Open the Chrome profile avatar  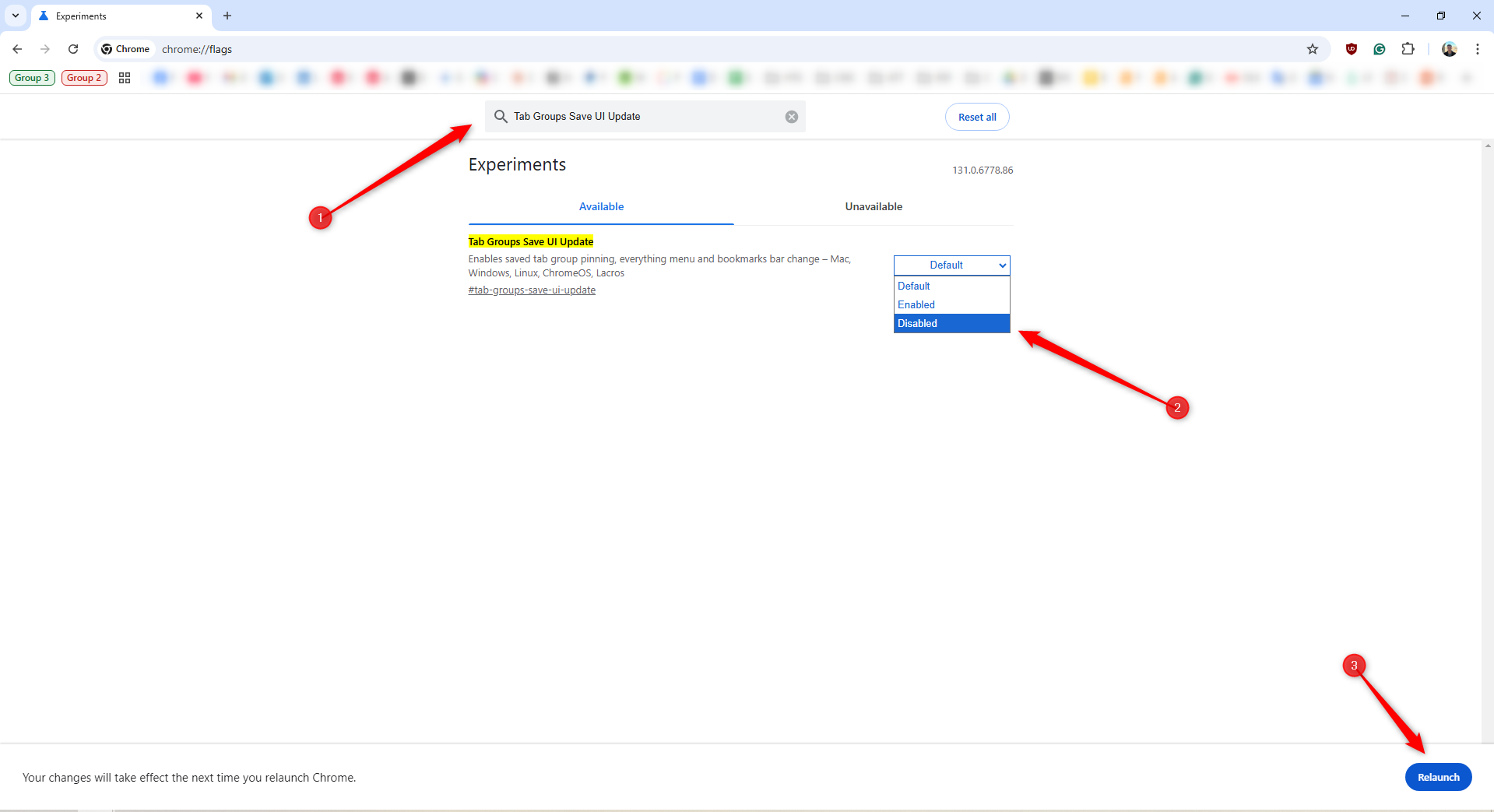tap(1448, 49)
